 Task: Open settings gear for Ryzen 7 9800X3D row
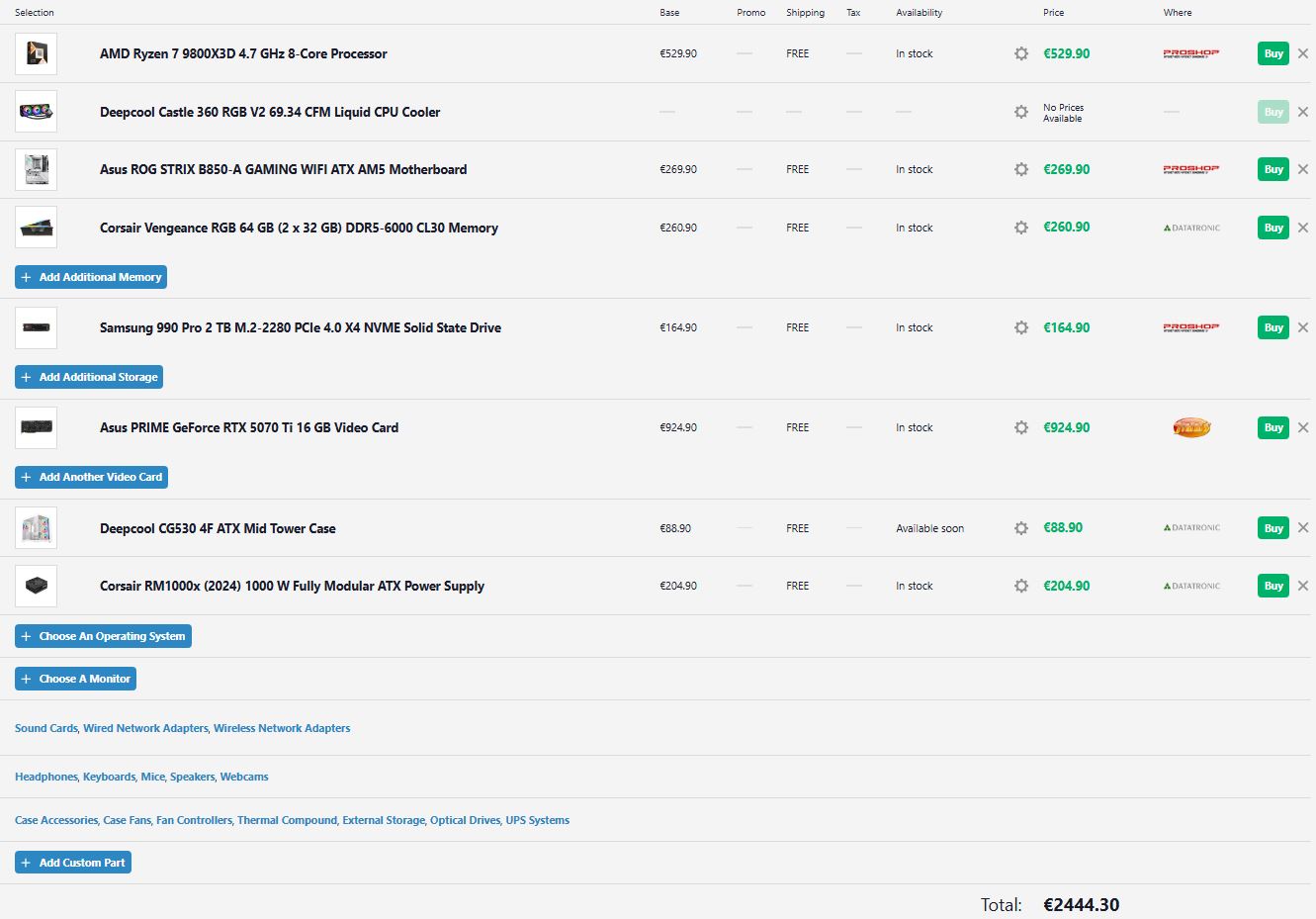pos(1021,53)
